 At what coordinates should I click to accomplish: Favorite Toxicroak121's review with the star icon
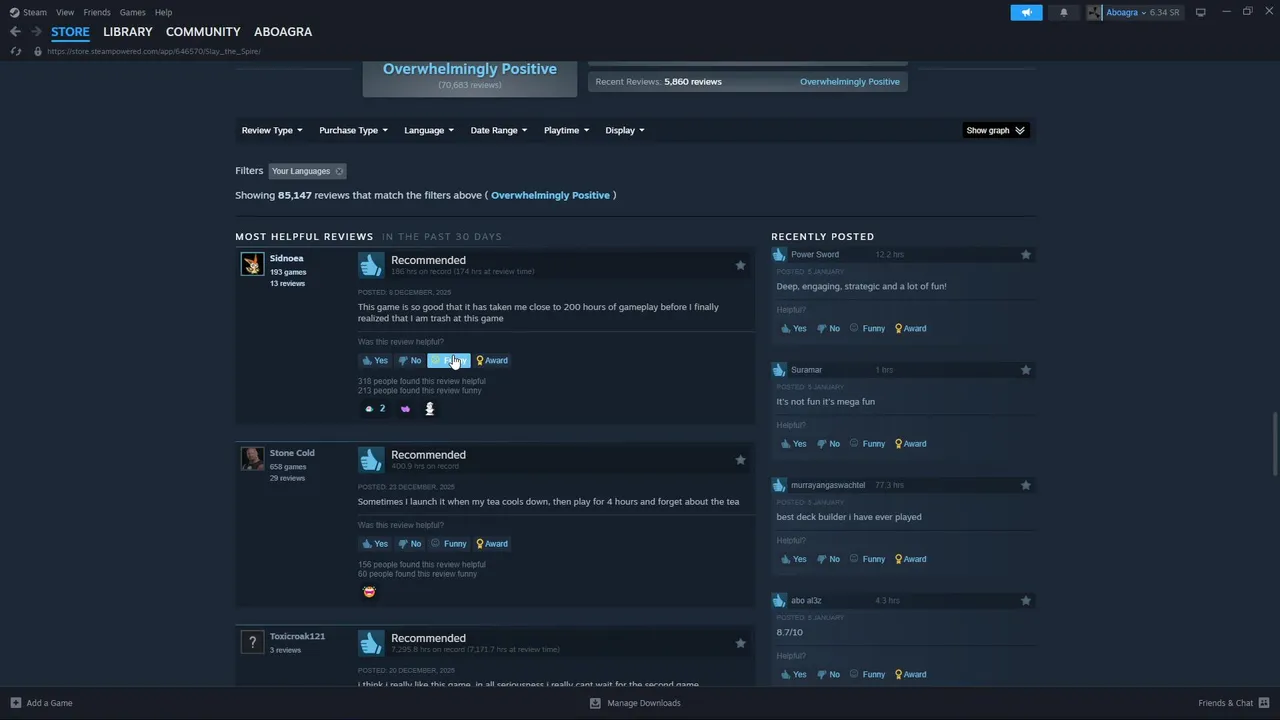[x=740, y=643]
